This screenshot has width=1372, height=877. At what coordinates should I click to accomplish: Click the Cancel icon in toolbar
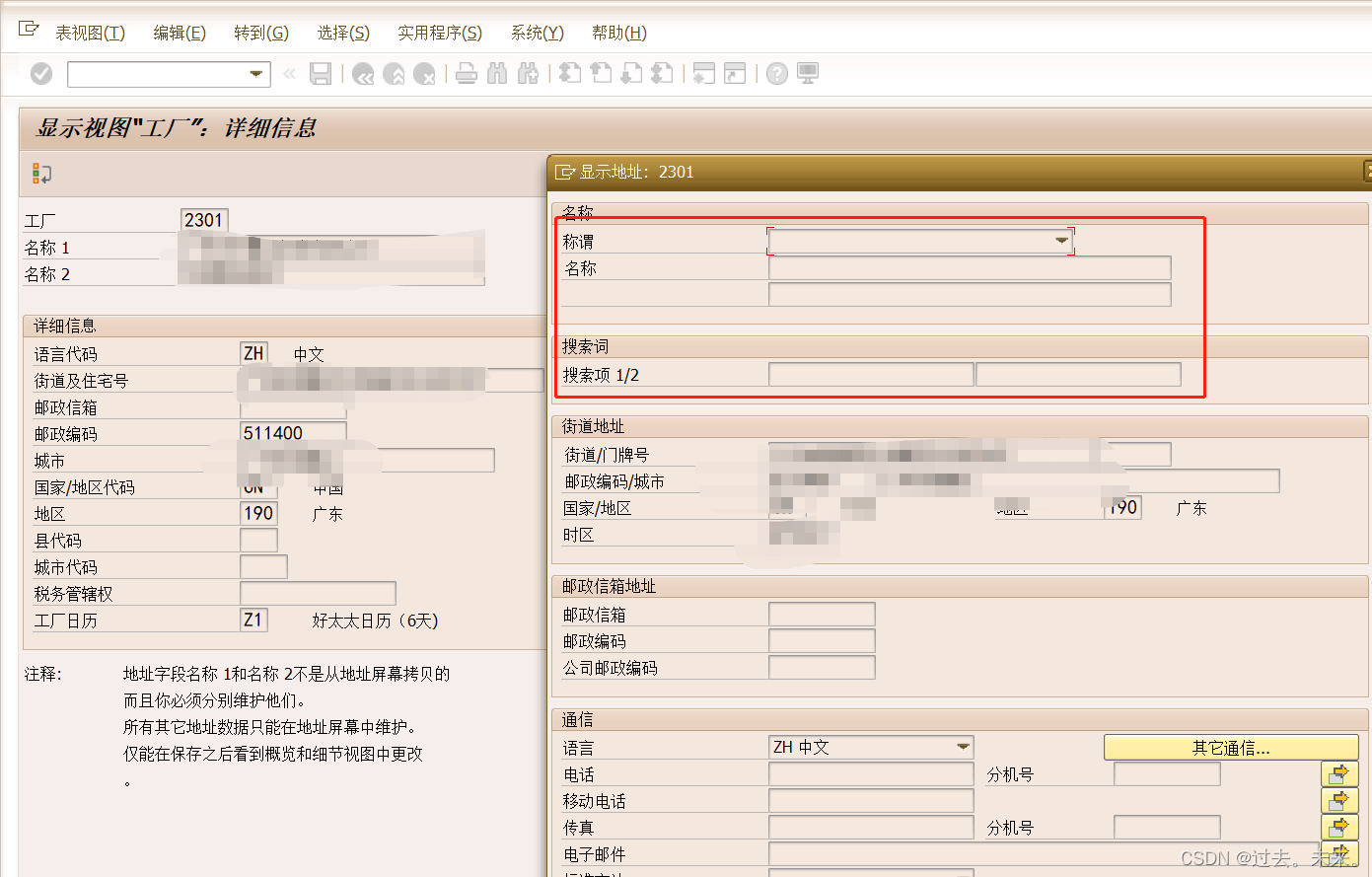[x=424, y=73]
